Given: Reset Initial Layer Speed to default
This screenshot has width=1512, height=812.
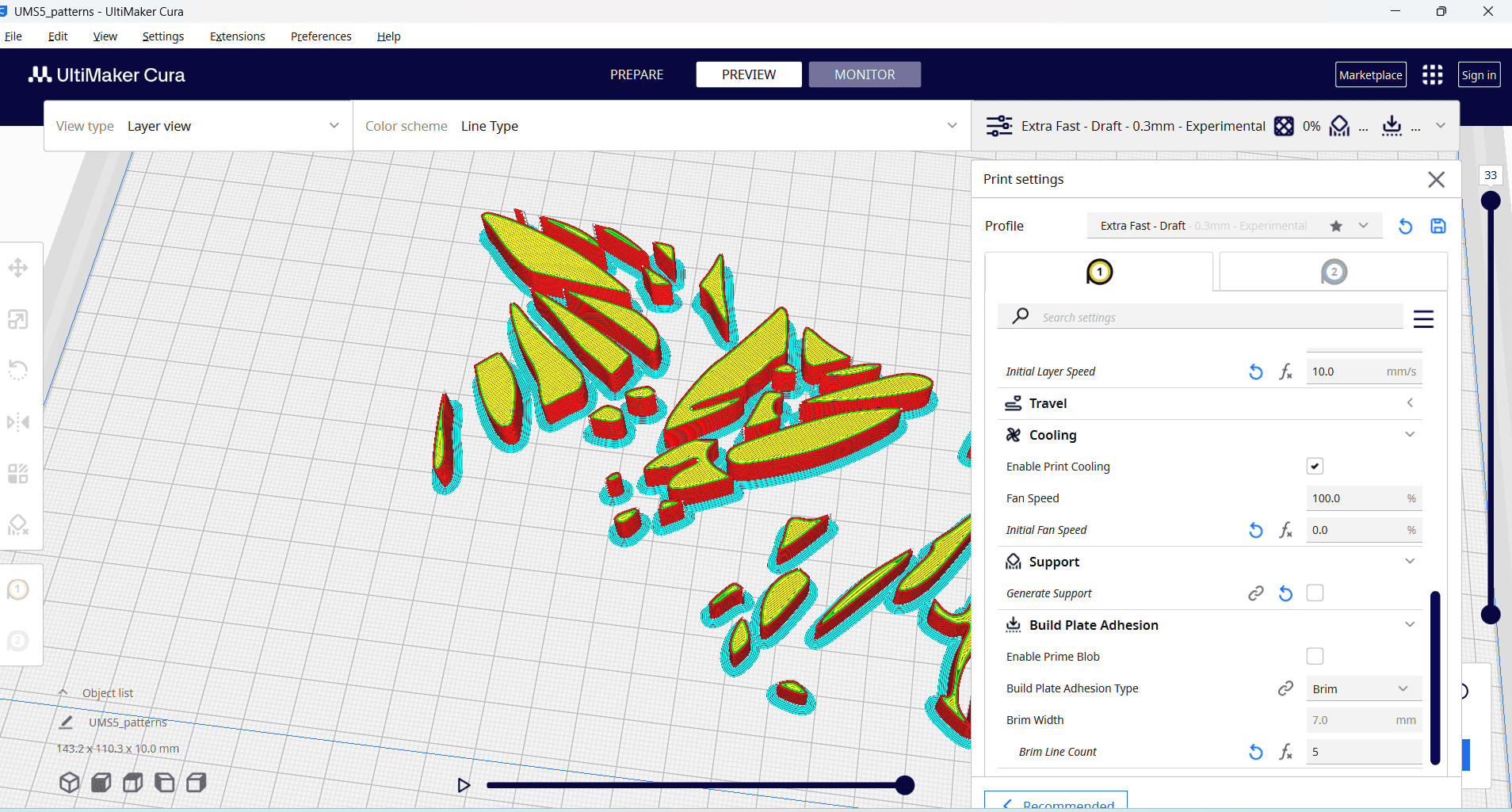Looking at the screenshot, I should pyautogui.click(x=1256, y=372).
